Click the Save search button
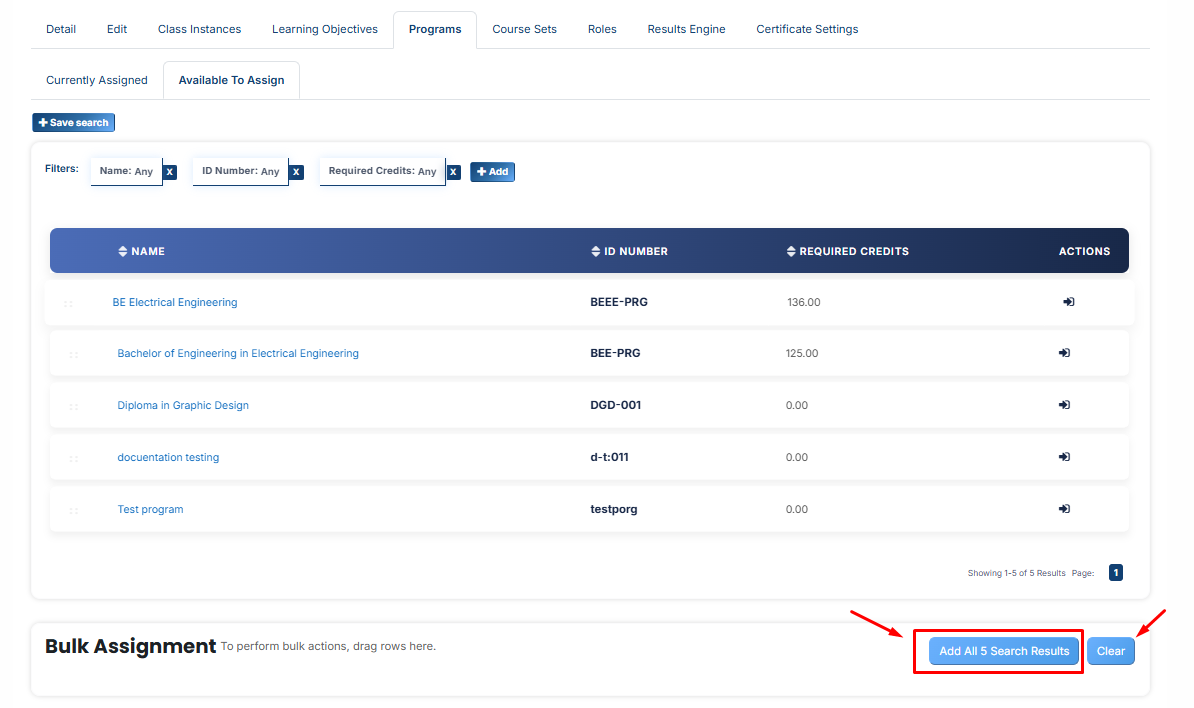The height and width of the screenshot is (708, 1194). click(x=74, y=123)
